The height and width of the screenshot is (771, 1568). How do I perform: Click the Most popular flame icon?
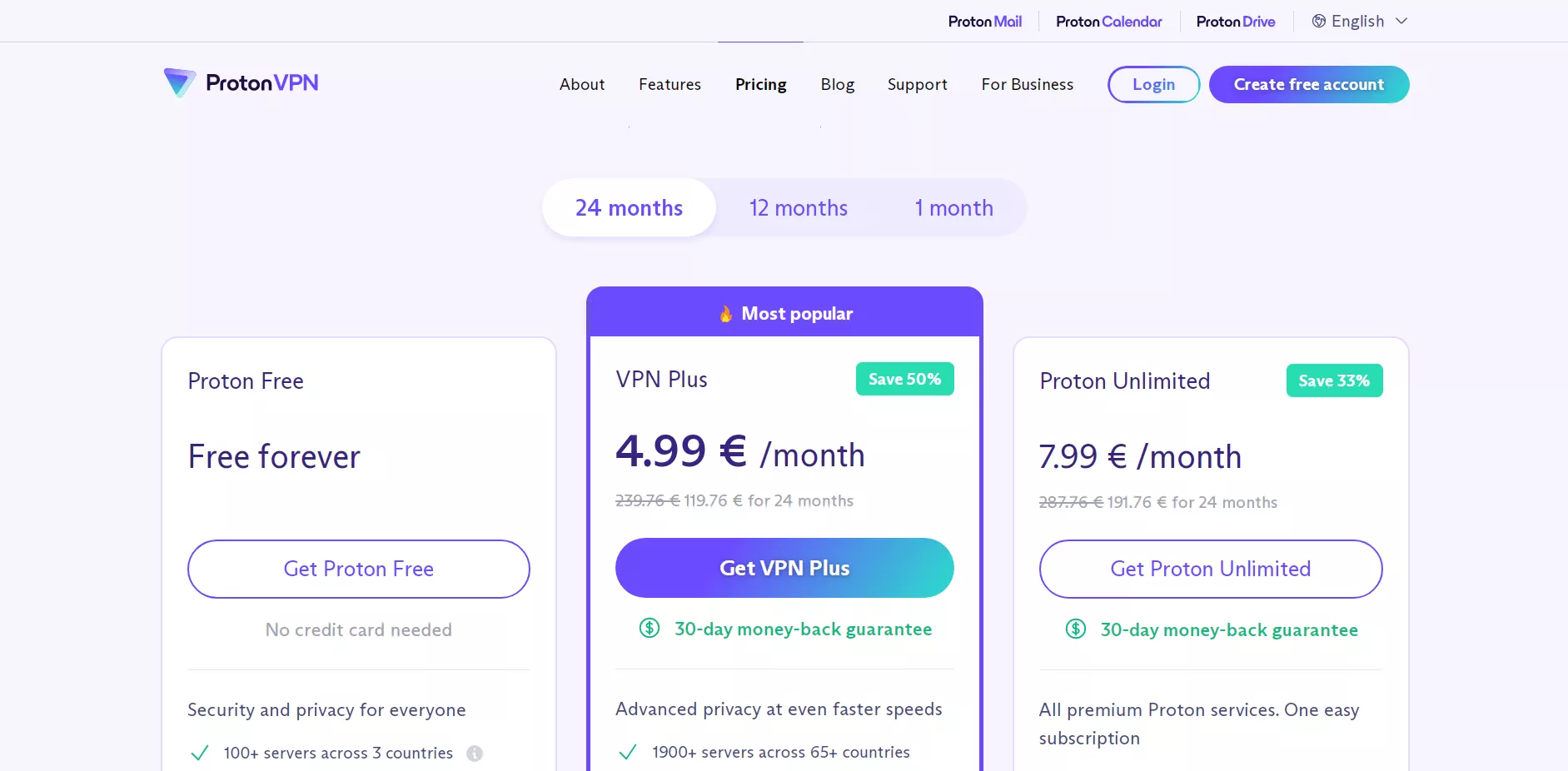726,314
